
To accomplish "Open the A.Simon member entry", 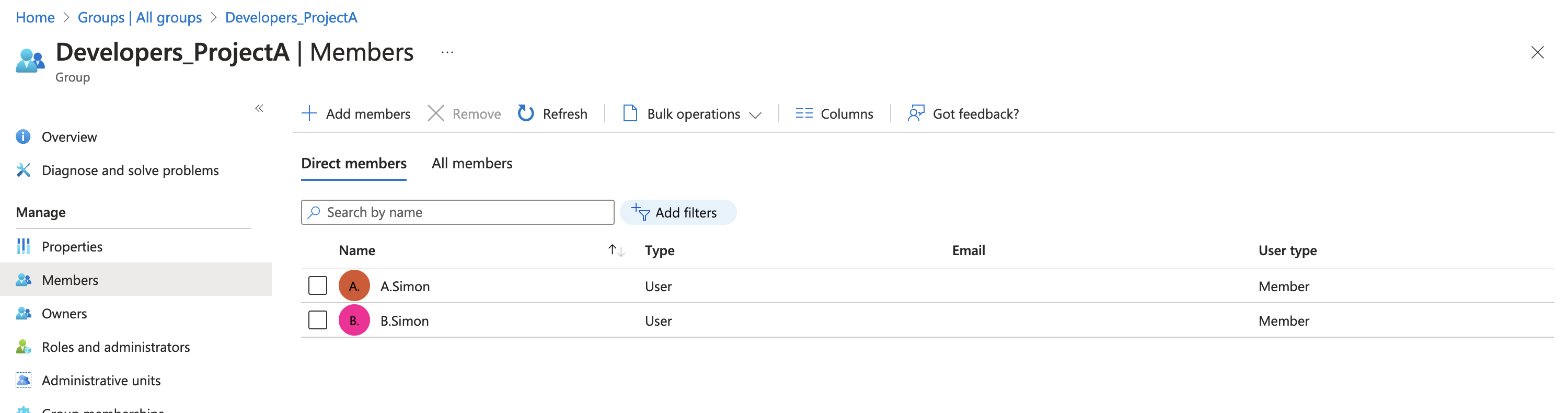I will [405, 286].
